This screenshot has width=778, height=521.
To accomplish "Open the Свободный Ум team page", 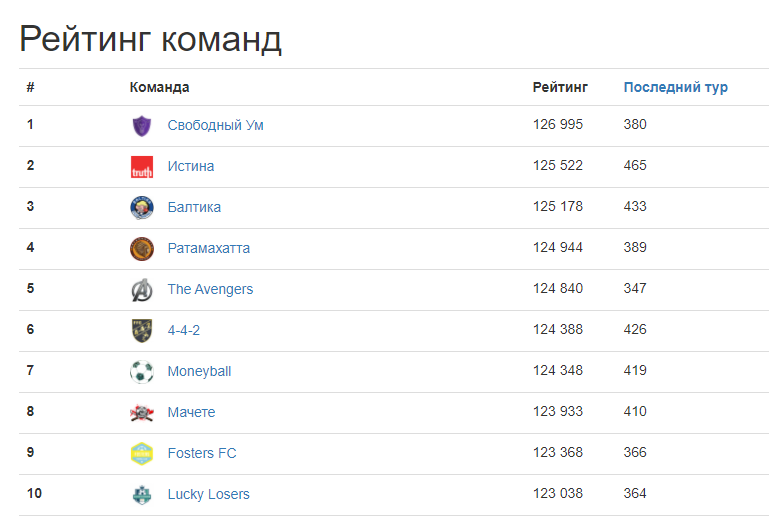I will [x=215, y=125].
